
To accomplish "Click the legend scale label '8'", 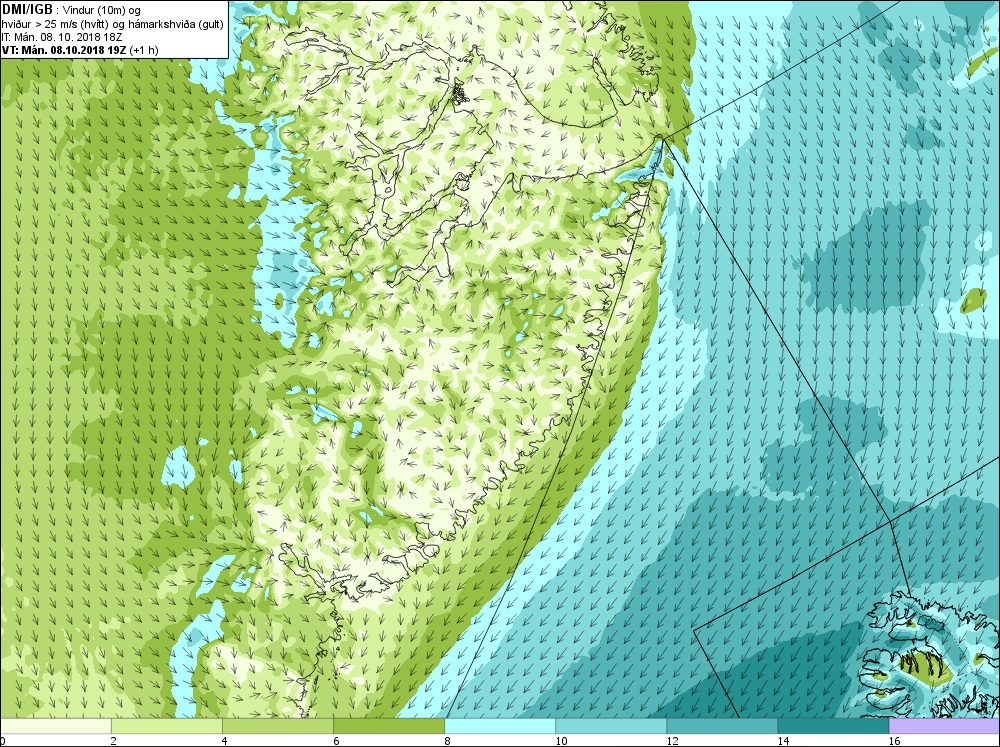I will point(447,741).
